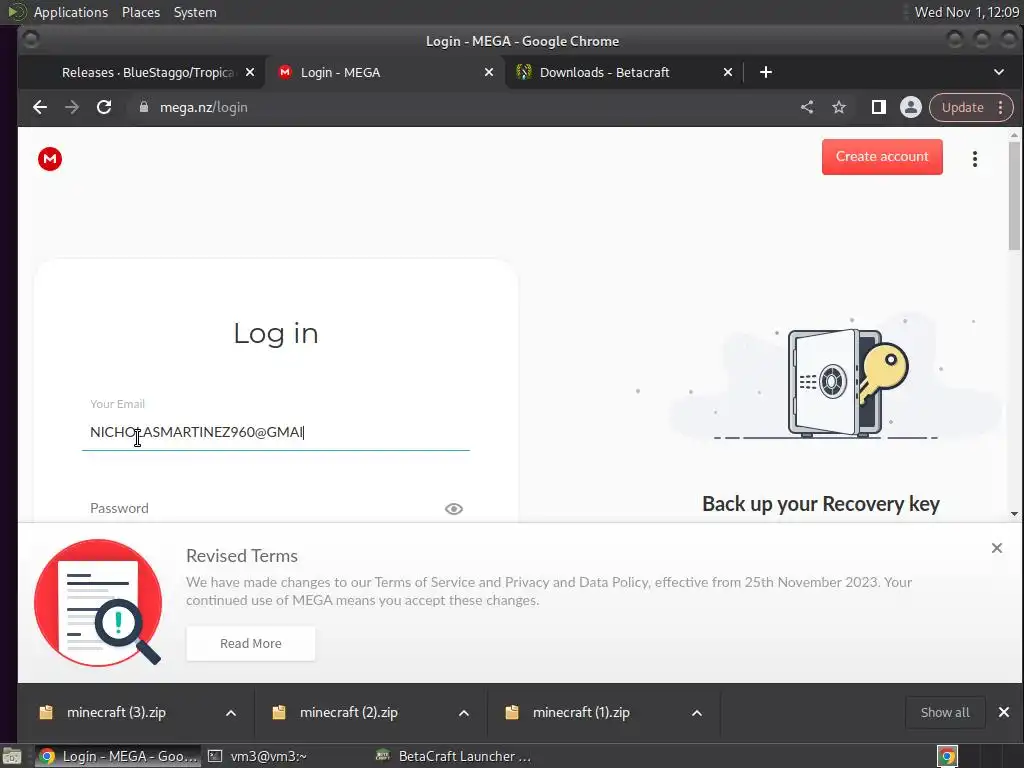Click the minecraft (1).zip file icon
This screenshot has width=1024, height=768.
512,712
